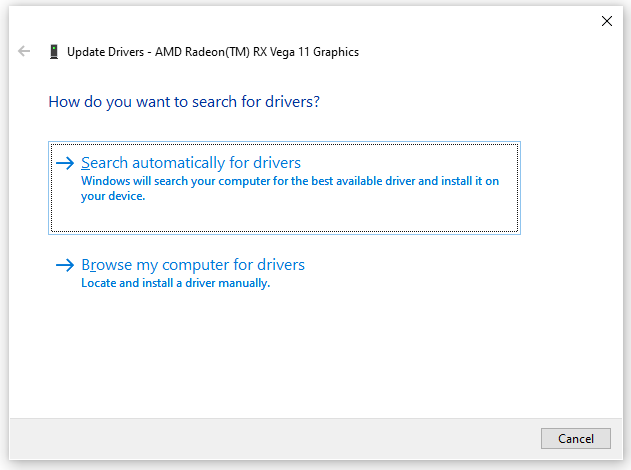
Task: Click empty space inside the focused search option box
Action: (x=400, y=218)
